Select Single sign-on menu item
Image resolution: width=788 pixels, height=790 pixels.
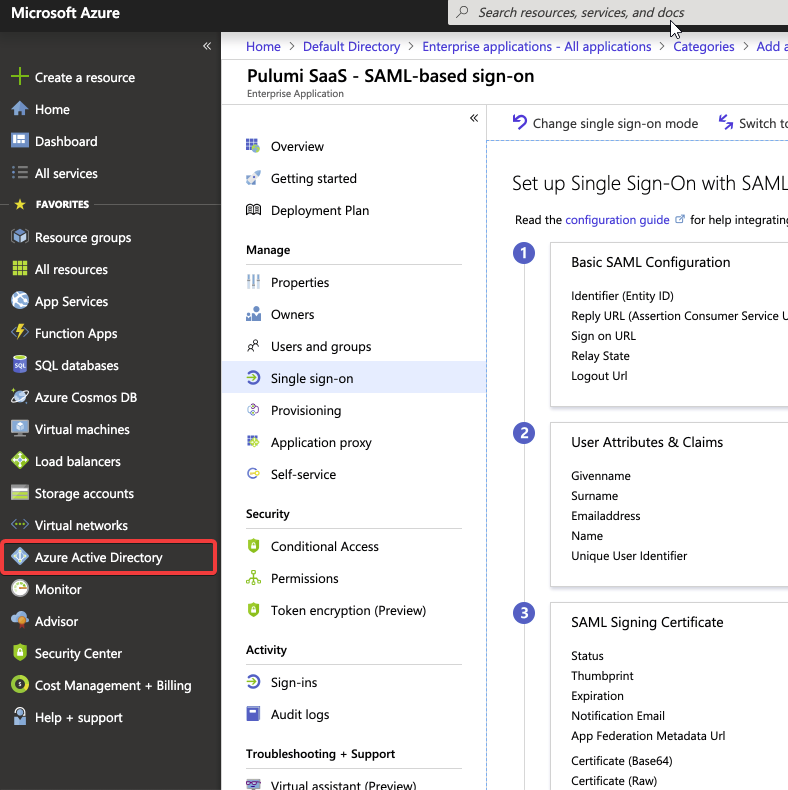tap(354, 378)
